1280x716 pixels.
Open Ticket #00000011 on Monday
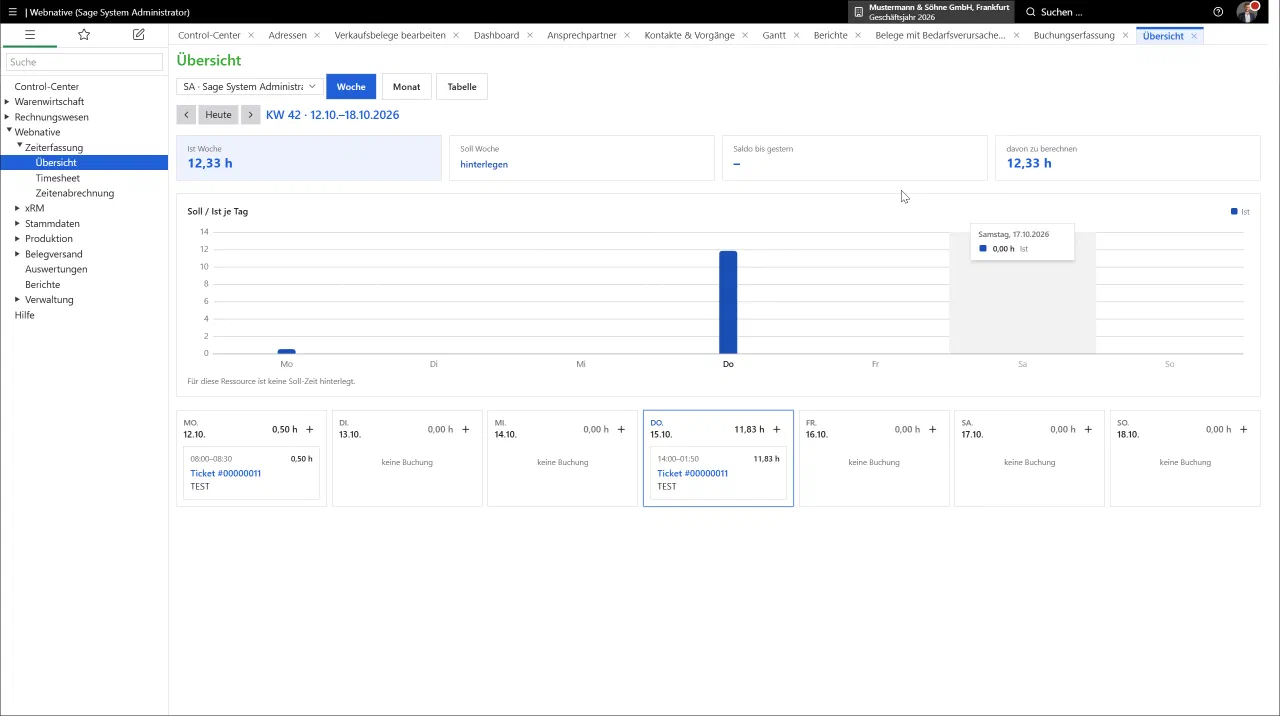(225, 473)
